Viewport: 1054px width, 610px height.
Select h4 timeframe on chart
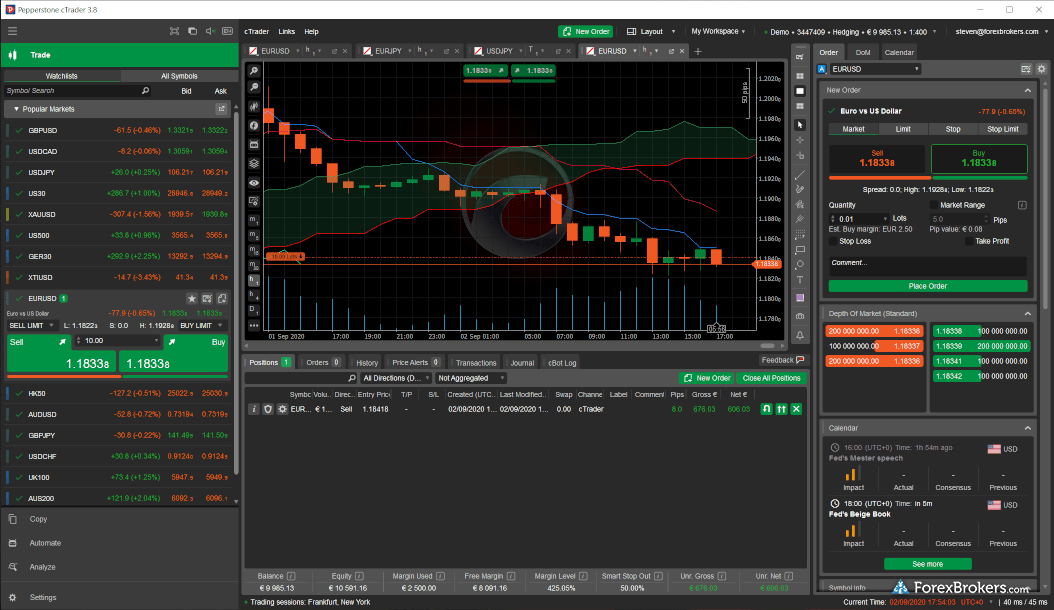pos(254,295)
